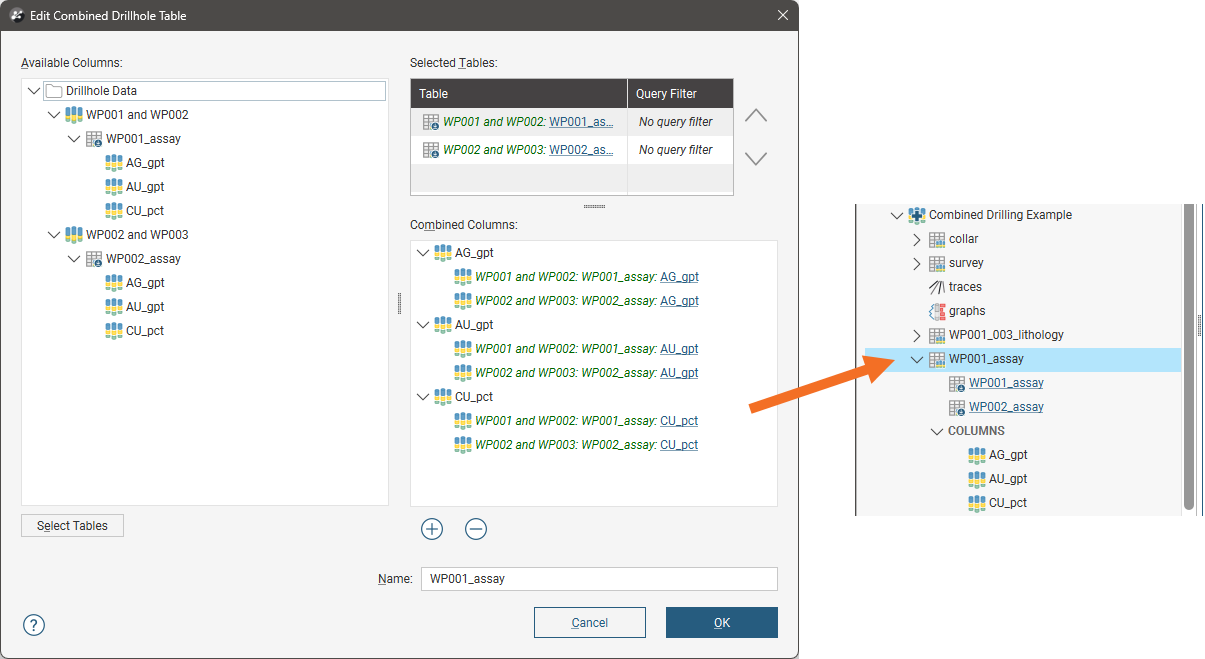
Task: Select highlighted WP001_assay row in project tree
Action: 1023,359
